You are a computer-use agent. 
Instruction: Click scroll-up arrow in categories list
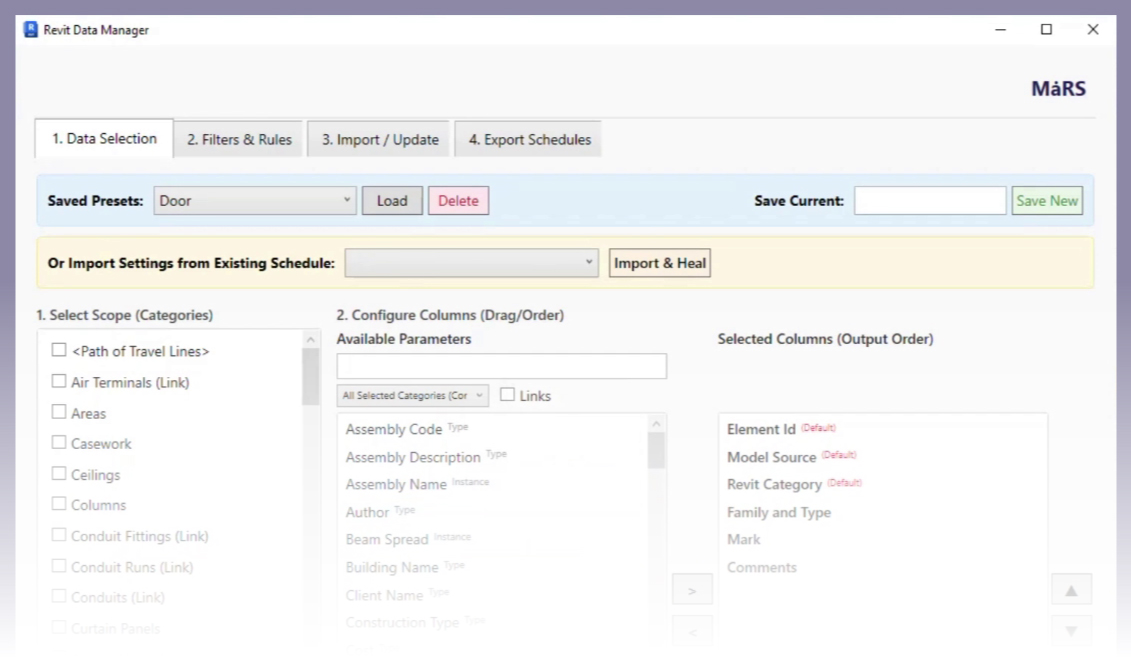(311, 340)
